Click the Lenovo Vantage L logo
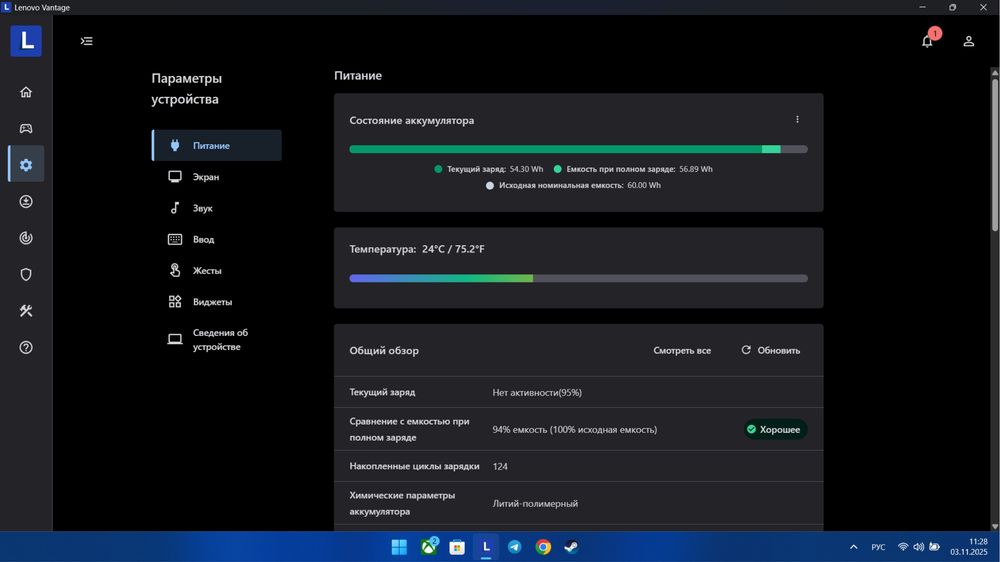Screen dimensions: 1000x562 coord(26,41)
